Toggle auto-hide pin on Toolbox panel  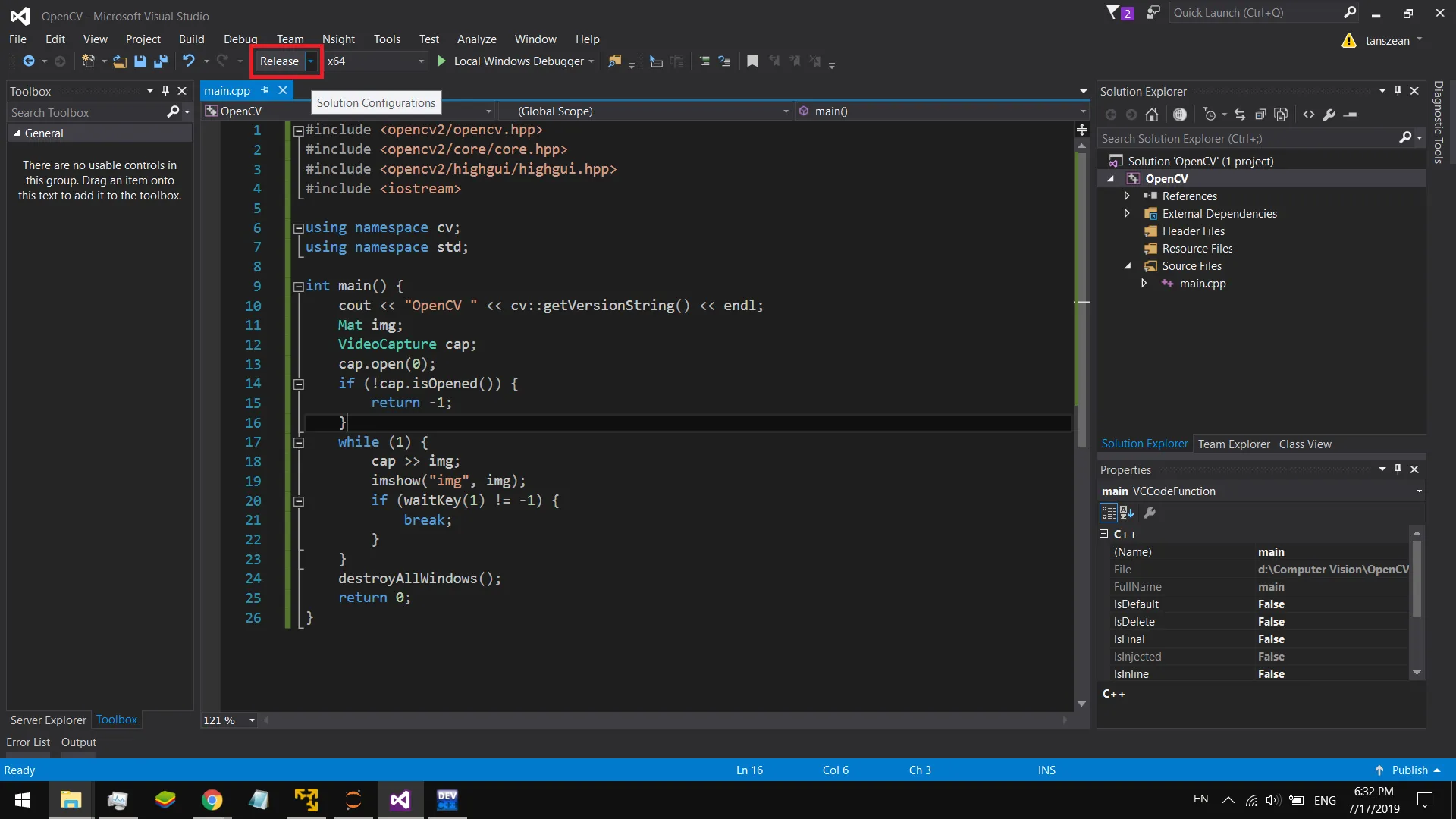pos(165,91)
